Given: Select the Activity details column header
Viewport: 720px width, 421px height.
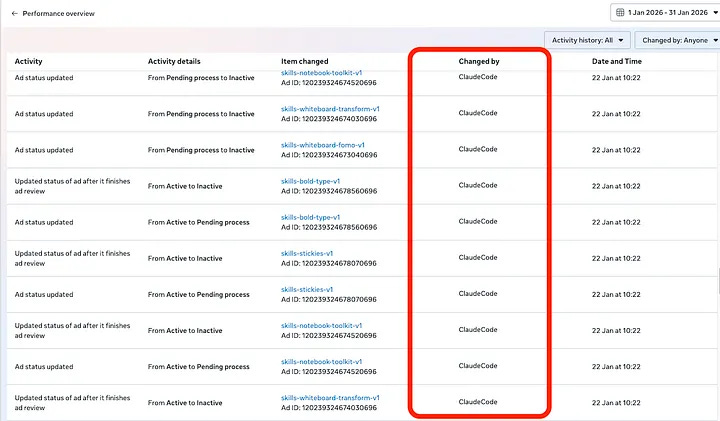Looking at the screenshot, I should [x=174, y=62].
